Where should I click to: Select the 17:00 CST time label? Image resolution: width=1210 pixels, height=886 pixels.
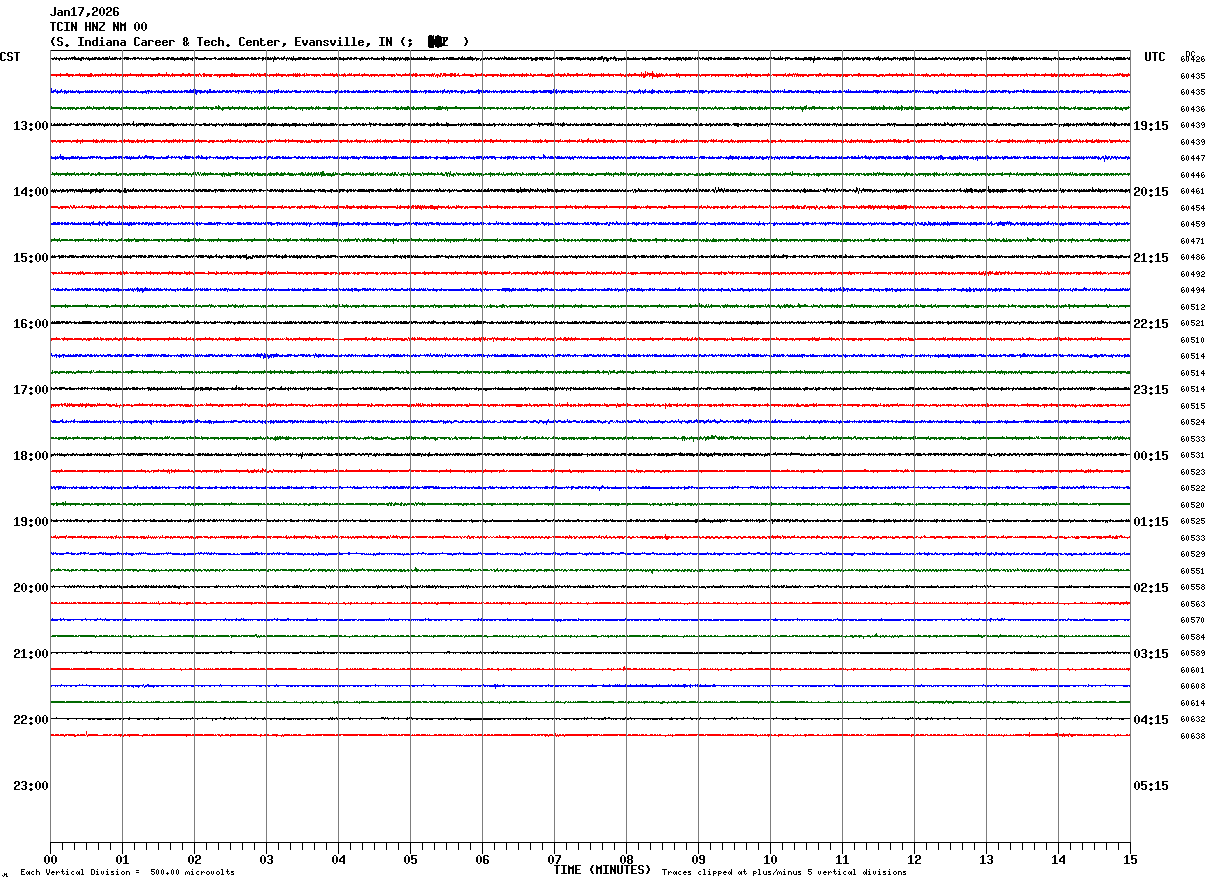[30, 390]
